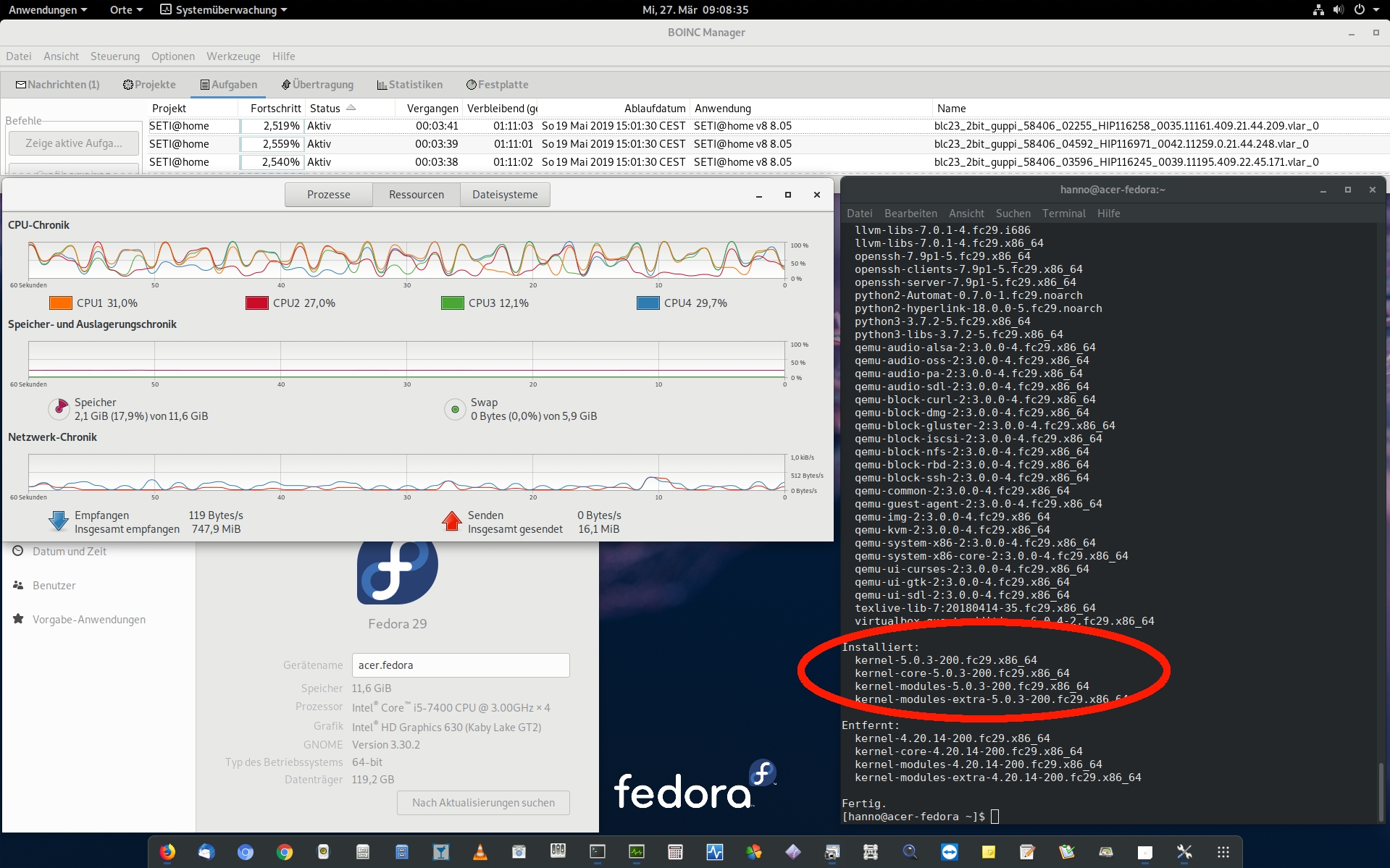This screenshot has width=1390, height=868.
Task: Open the terminal icon in the dock
Action: (x=598, y=852)
